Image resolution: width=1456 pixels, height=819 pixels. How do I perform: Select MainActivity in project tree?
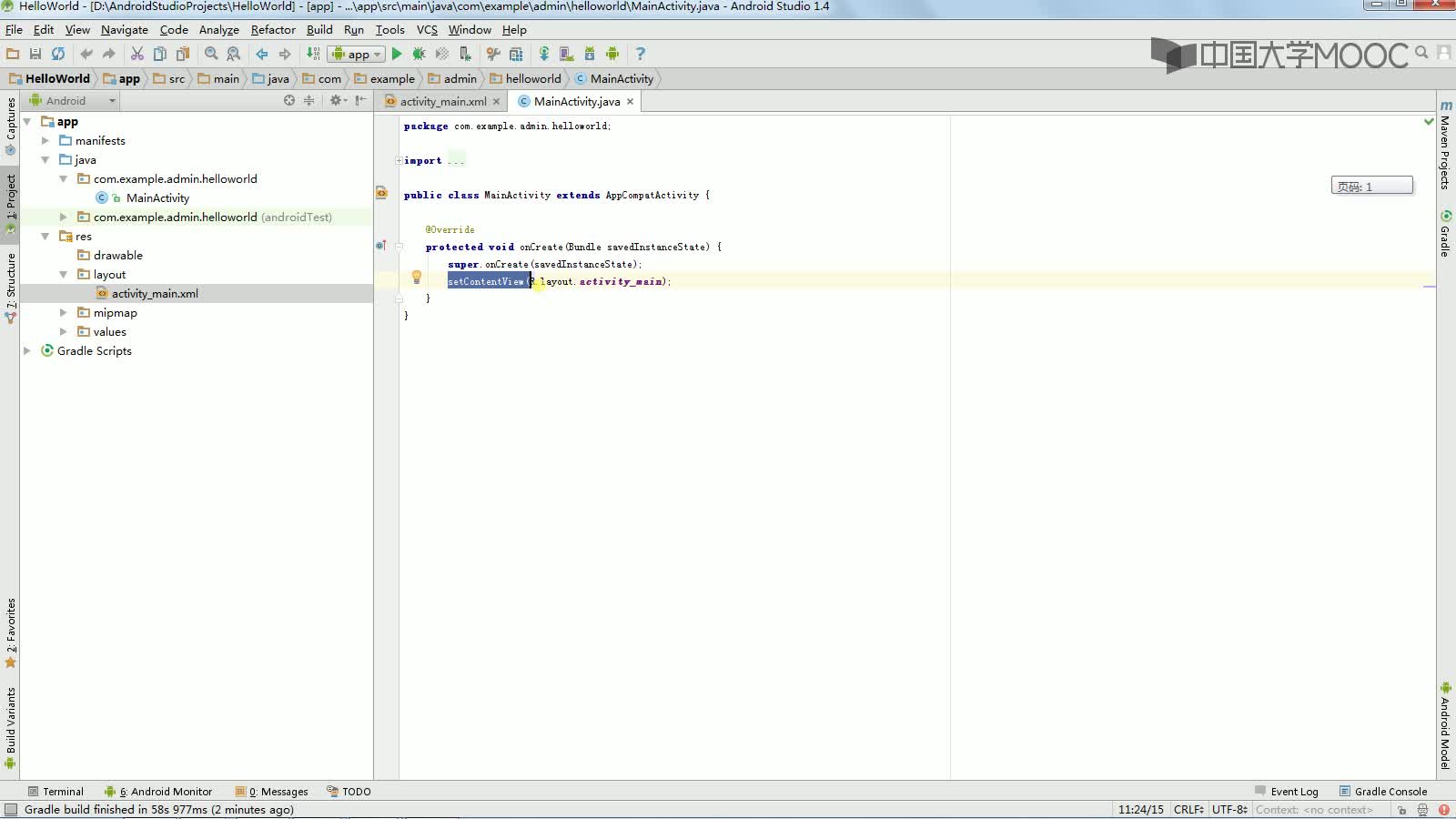[157, 197]
